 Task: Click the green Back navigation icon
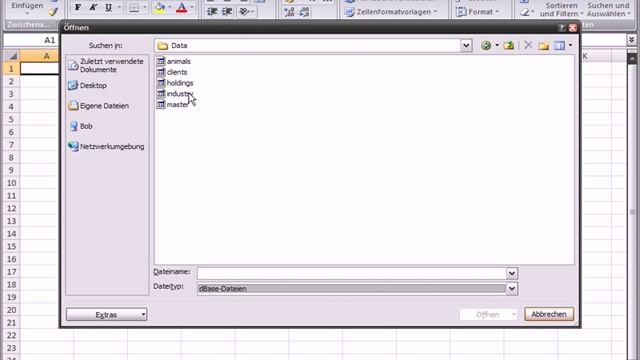[486, 45]
